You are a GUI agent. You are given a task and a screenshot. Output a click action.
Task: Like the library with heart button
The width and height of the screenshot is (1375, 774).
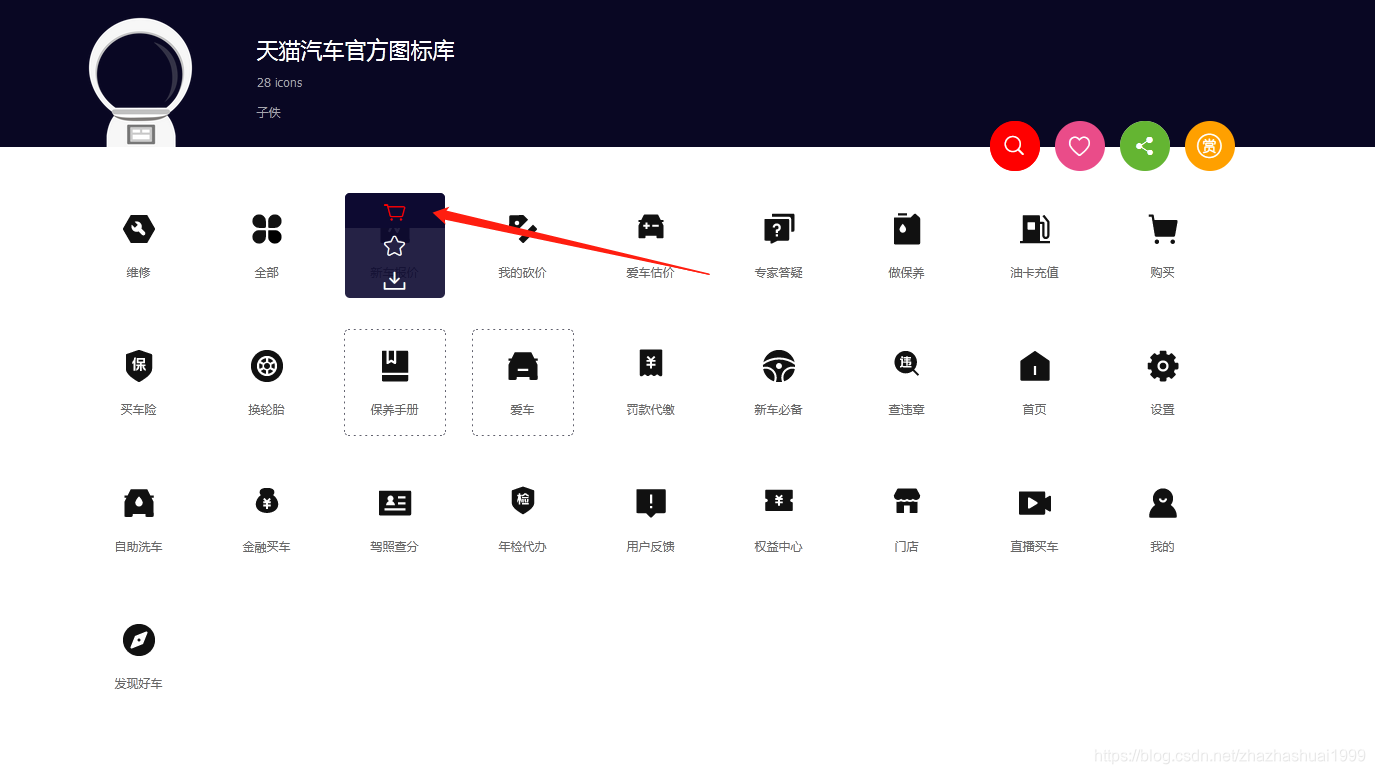pos(1080,146)
